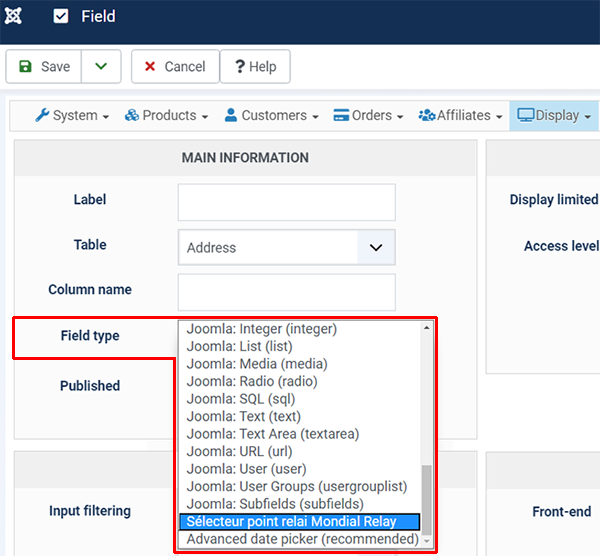This screenshot has width=600, height=556.
Task: Select Joomla: Media (media) option
Action: point(300,364)
